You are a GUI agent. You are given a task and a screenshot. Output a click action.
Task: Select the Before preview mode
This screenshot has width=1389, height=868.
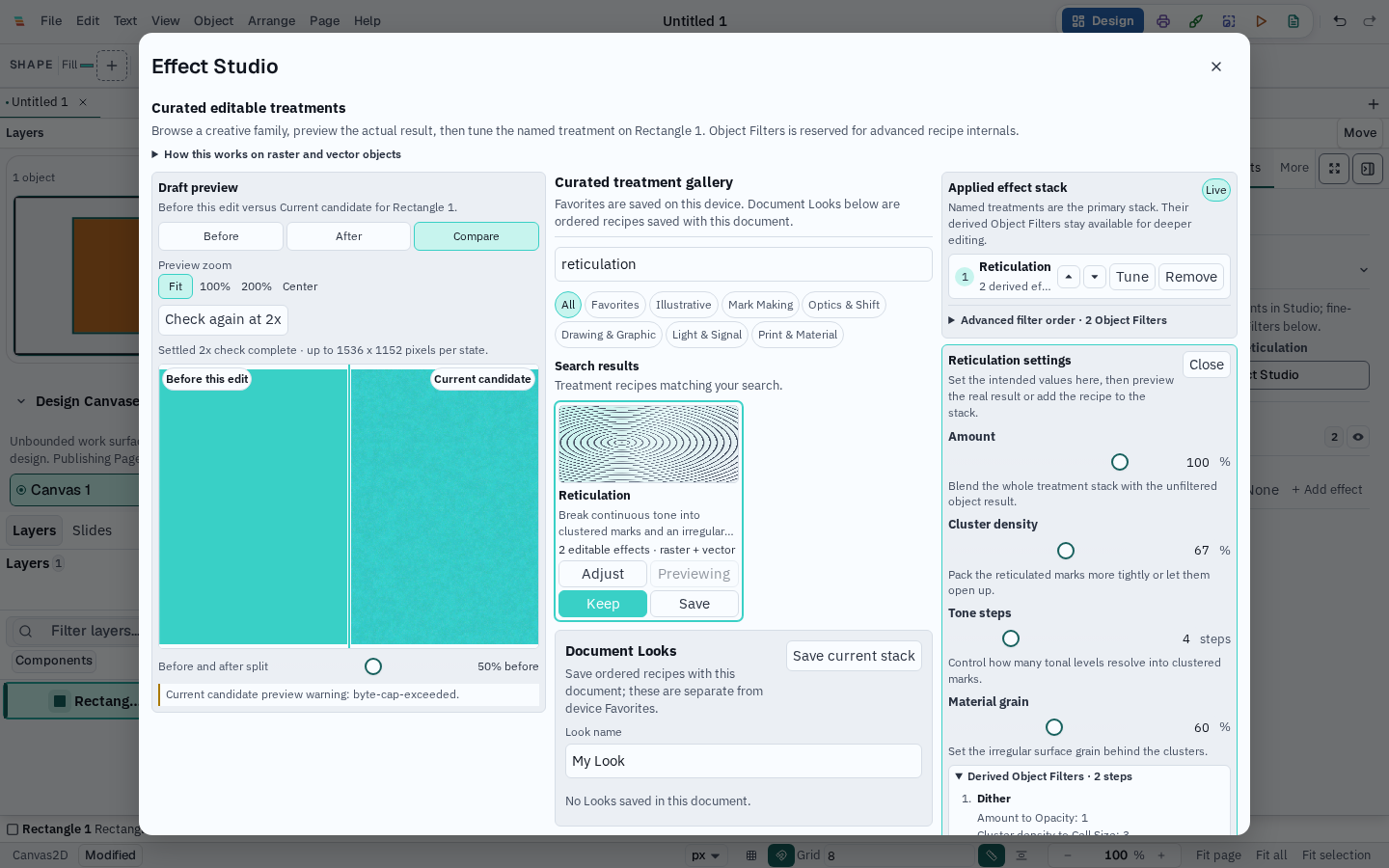coord(221,236)
